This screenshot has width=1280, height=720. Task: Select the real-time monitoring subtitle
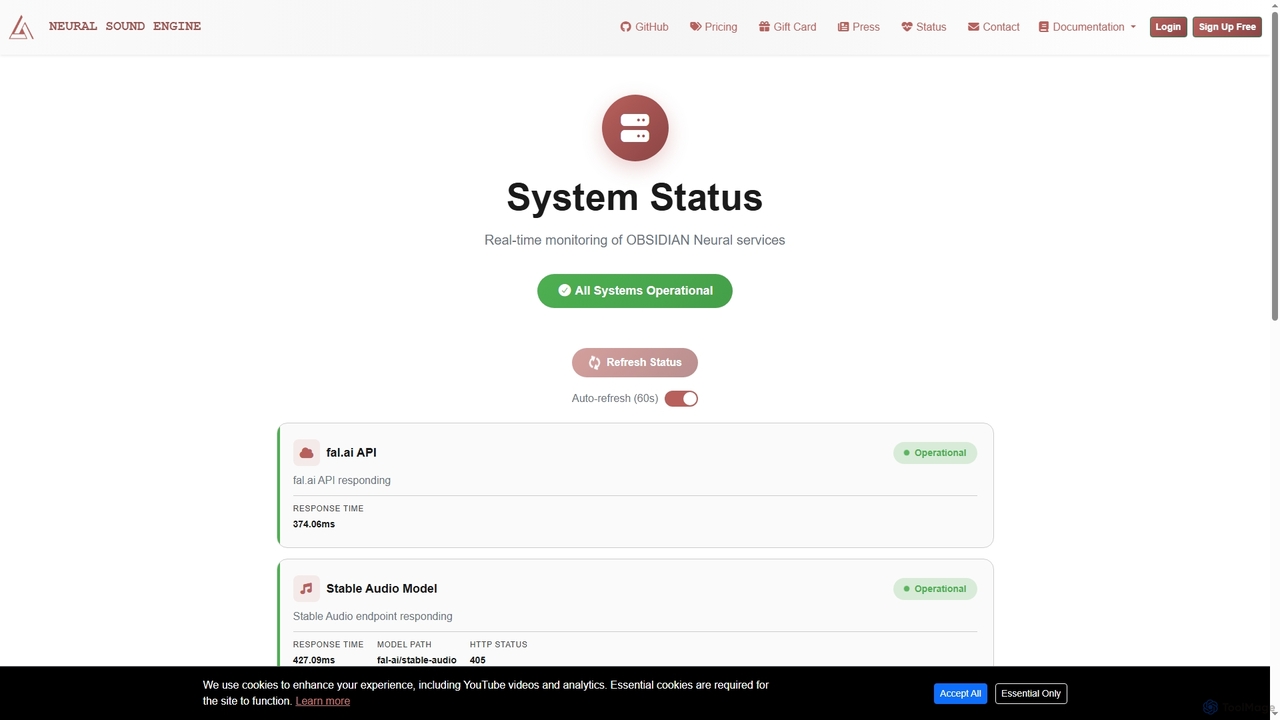point(635,240)
